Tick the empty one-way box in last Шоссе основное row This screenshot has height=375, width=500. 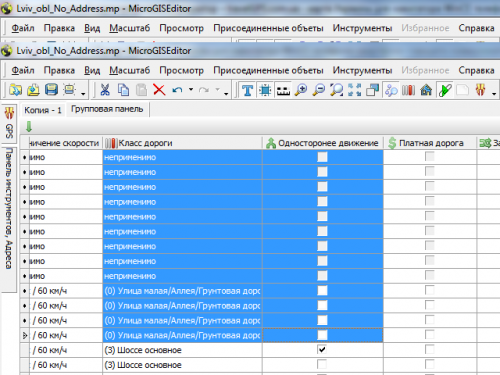tap(322, 364)
